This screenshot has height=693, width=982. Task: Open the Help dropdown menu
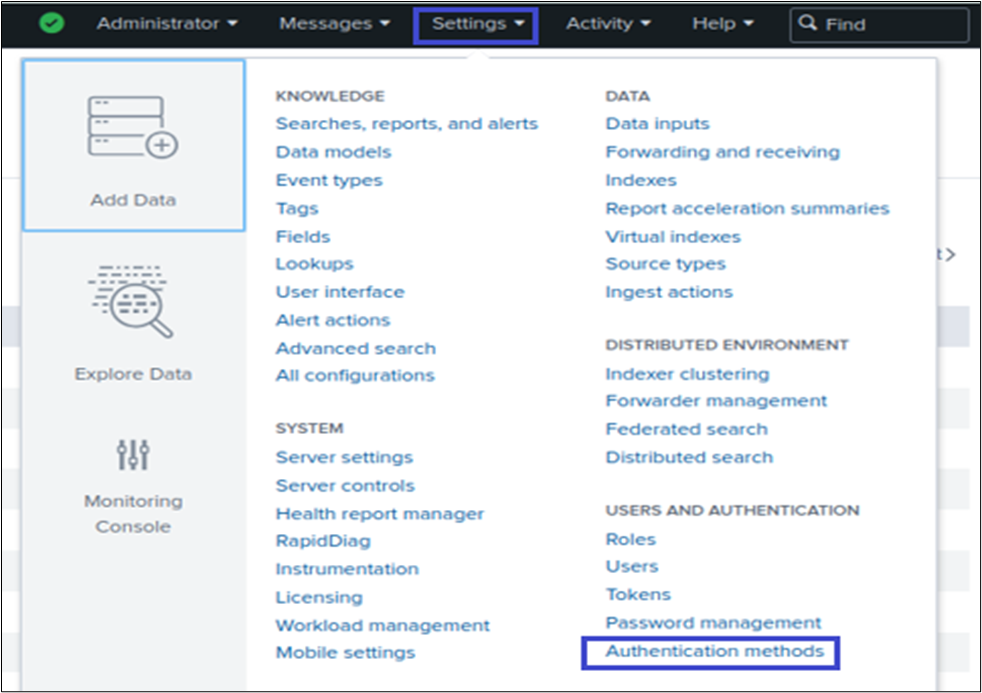[x=721, y=23]
